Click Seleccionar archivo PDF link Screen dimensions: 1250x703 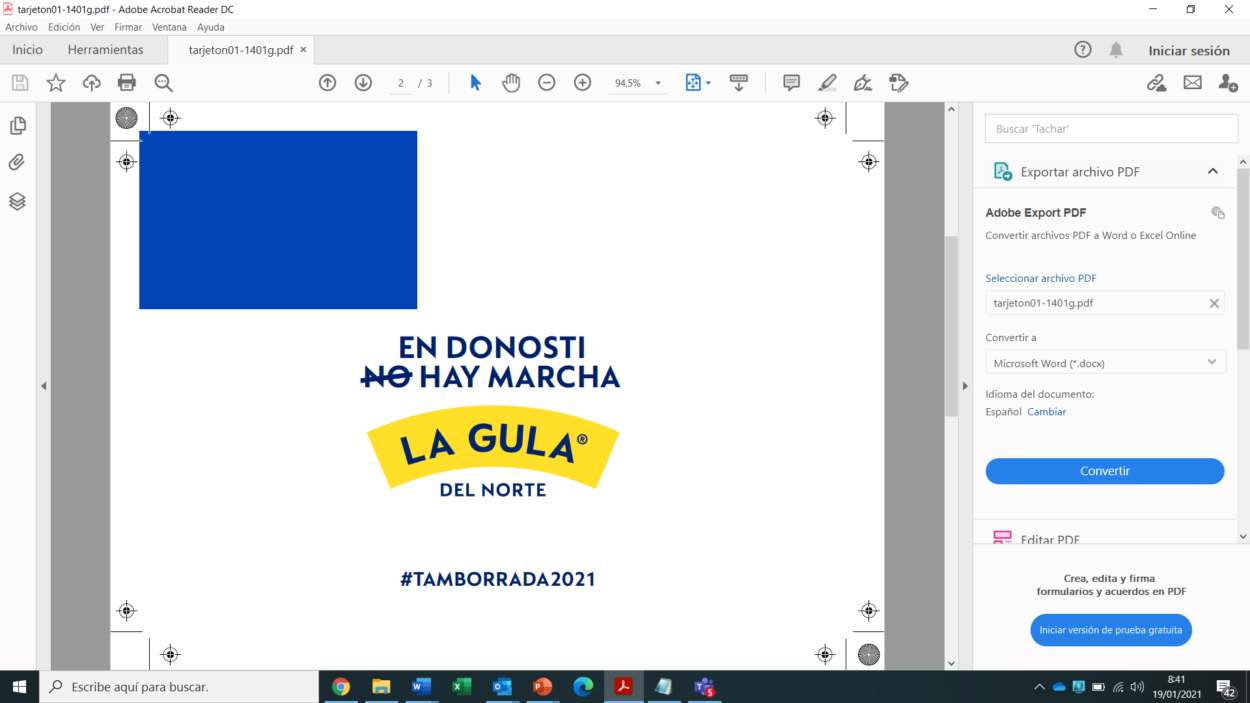coord(1041,278)
